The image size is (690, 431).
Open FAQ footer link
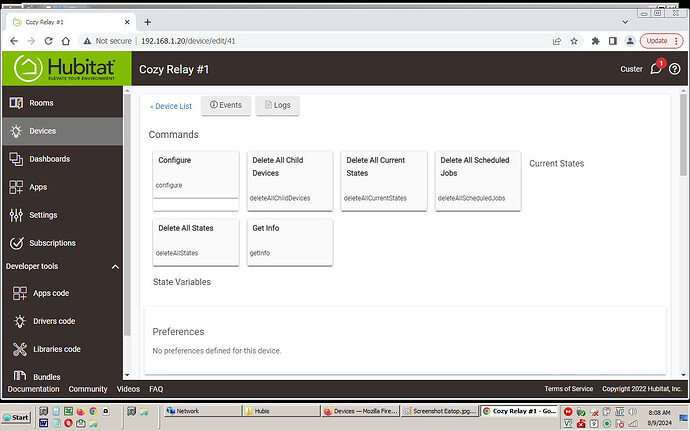point(156,389)
